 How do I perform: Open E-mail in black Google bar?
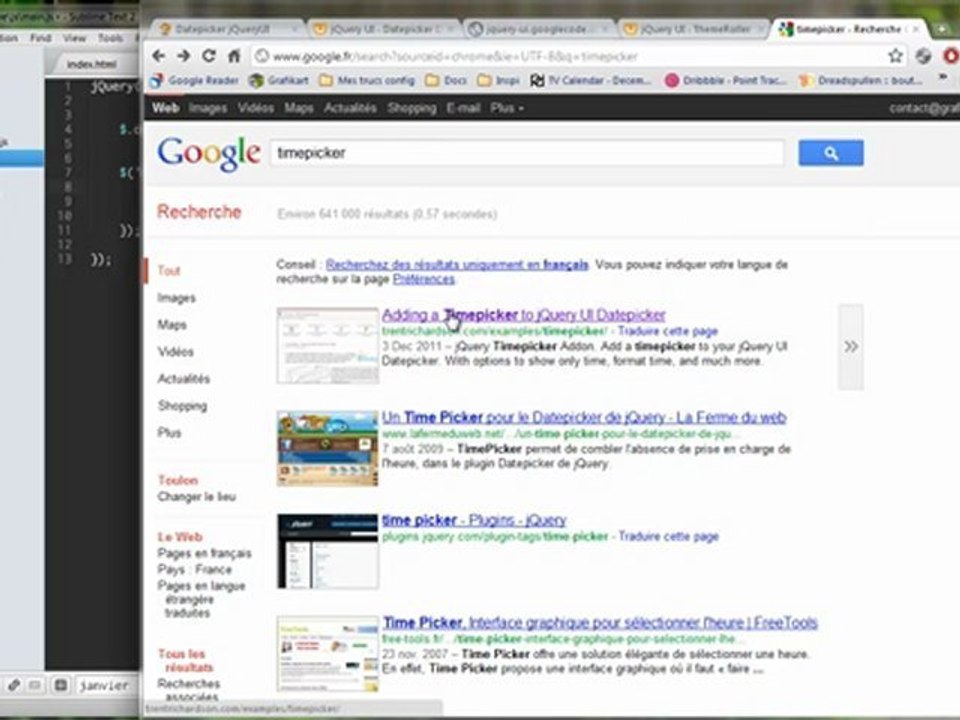pos(463,108)
